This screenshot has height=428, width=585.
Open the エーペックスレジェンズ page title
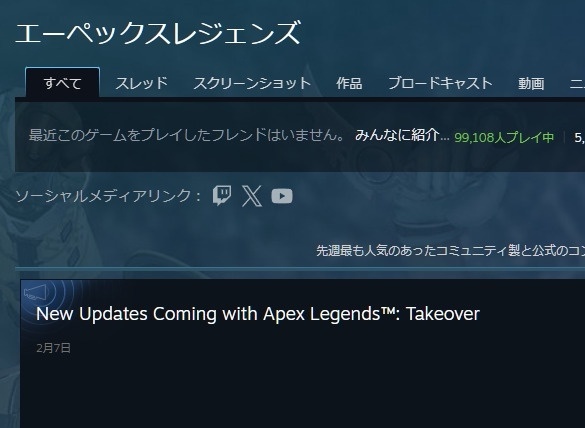point(158,33)
